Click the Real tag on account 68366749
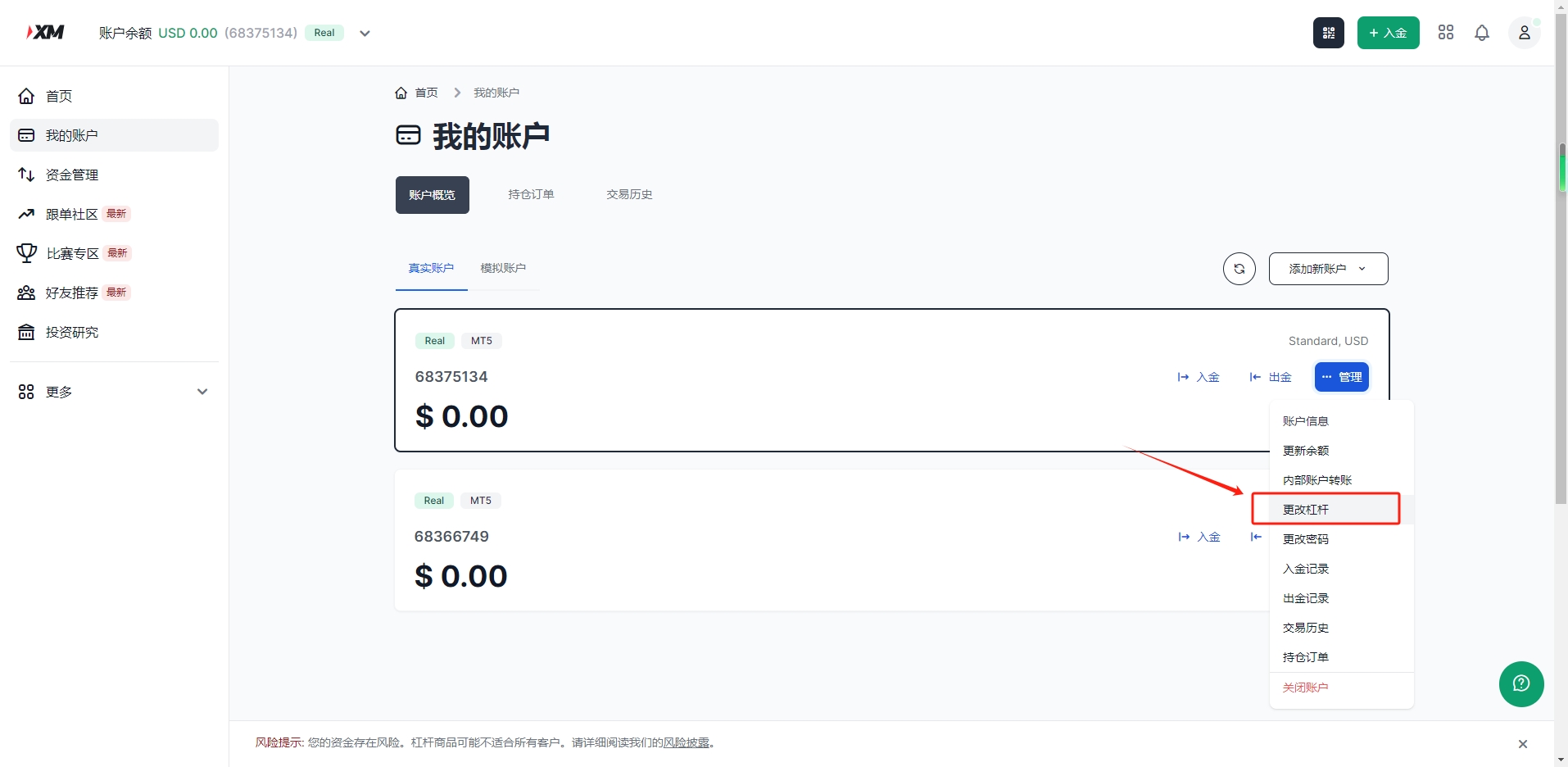The width and height of the screenshot is (1568, 767). click(x=434, y=501)
